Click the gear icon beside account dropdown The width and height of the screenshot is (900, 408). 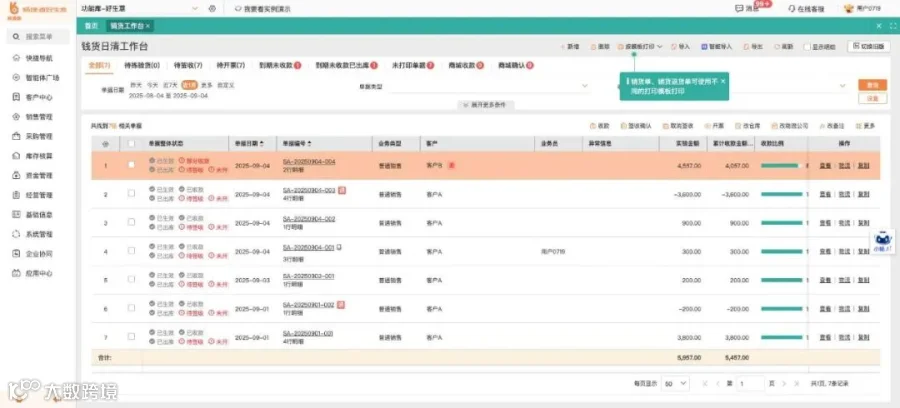point(212,9)
